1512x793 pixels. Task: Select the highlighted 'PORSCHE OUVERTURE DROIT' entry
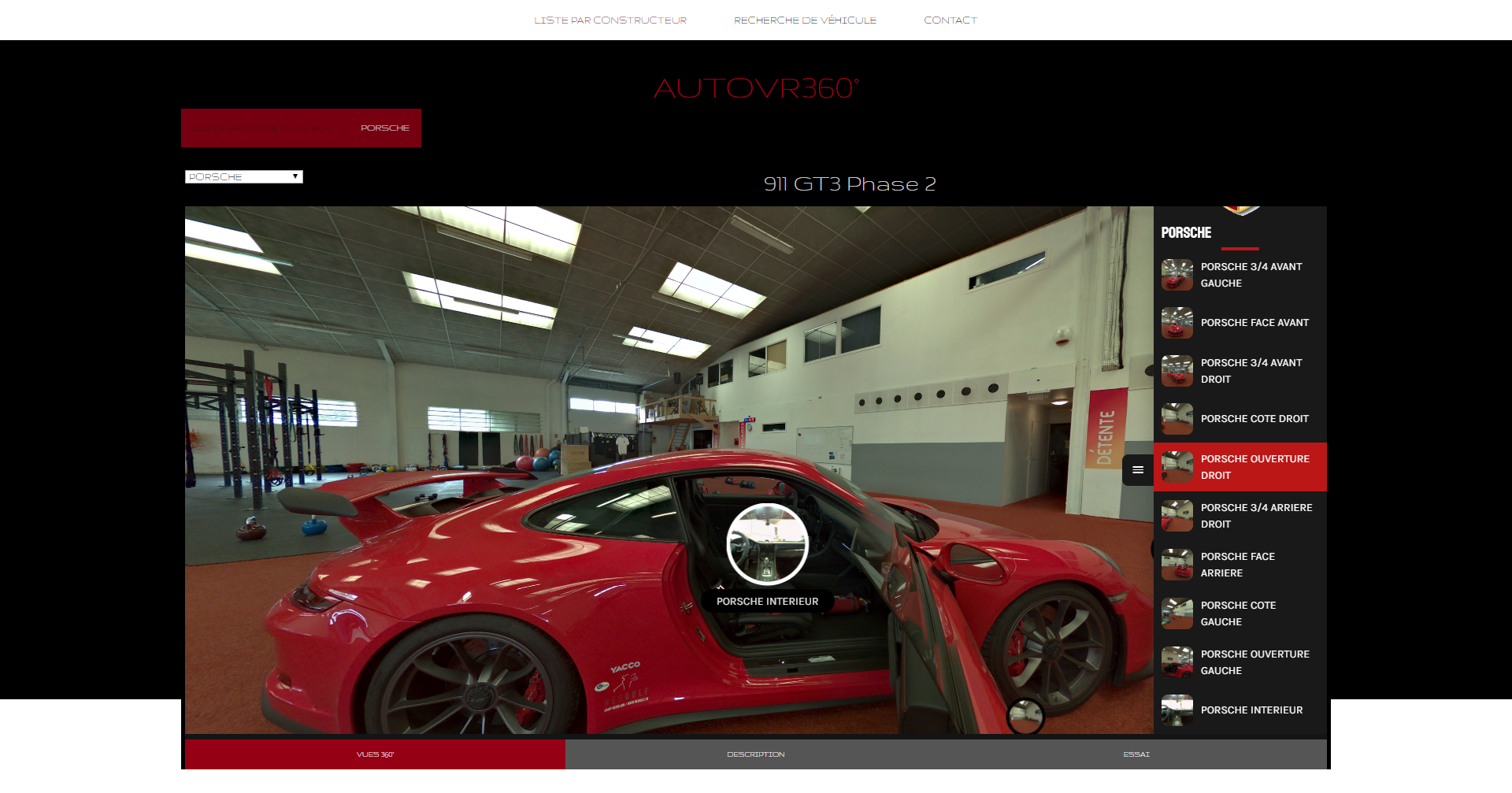click(x=1240, y=467)
